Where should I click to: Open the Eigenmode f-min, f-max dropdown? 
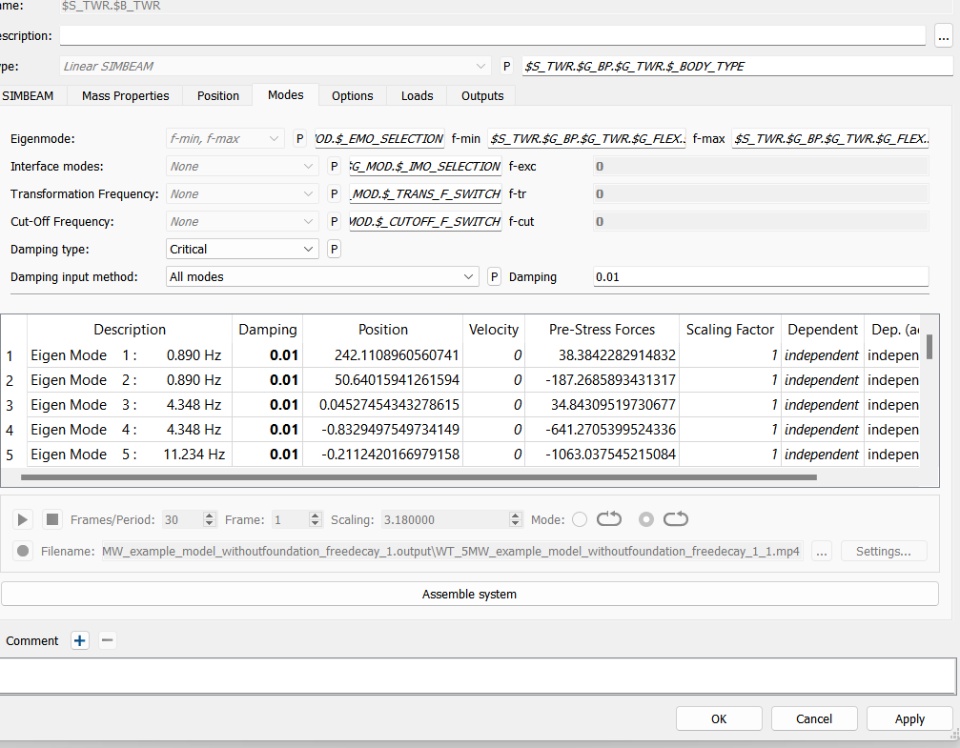click(x=225, y=139)
